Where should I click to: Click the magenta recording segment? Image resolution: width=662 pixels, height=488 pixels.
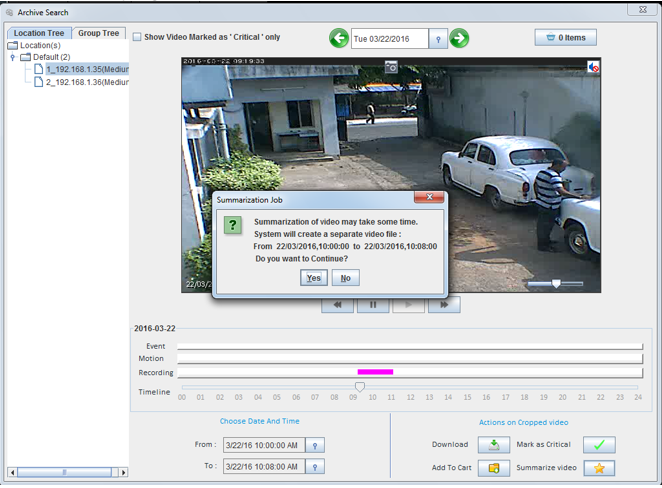tap(375, 372)
